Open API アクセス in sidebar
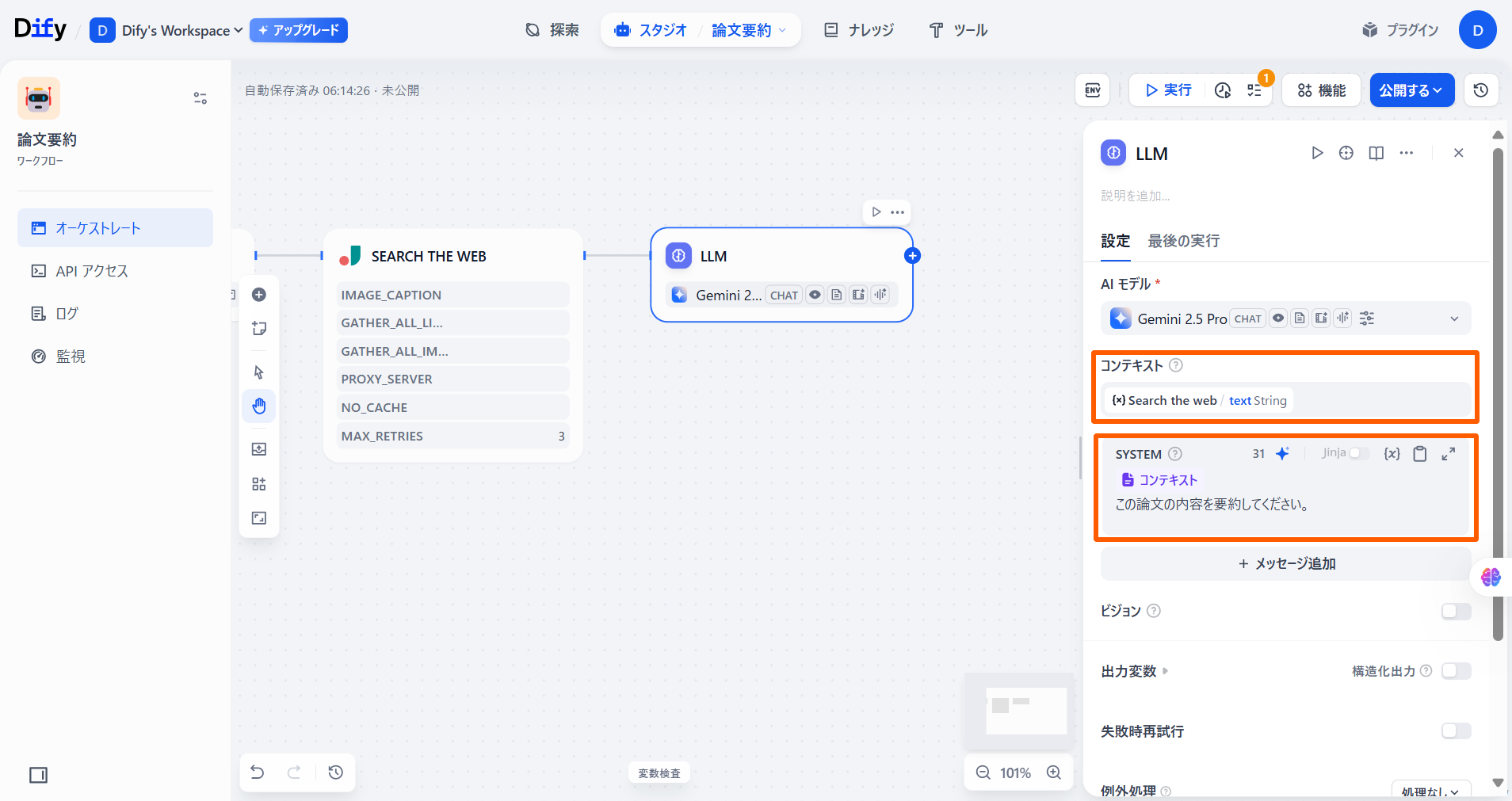The image size is (1512, 801). (91, 271)
